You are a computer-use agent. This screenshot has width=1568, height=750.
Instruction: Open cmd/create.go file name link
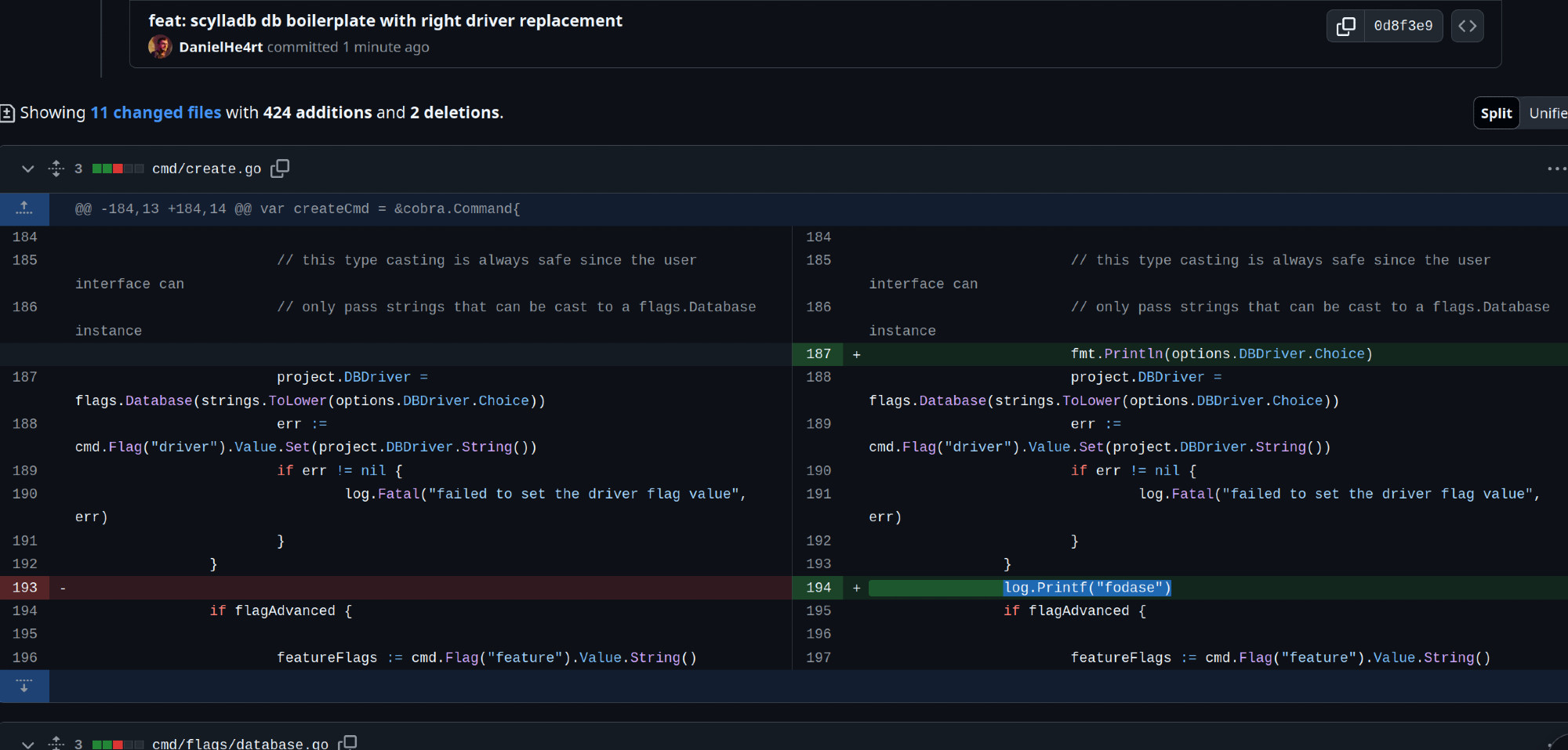[206, 168]
